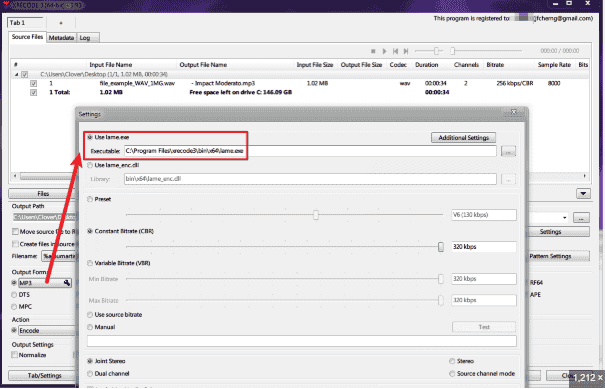Click the Additional Settings button
605x389 pixels.
click(463, 138)
